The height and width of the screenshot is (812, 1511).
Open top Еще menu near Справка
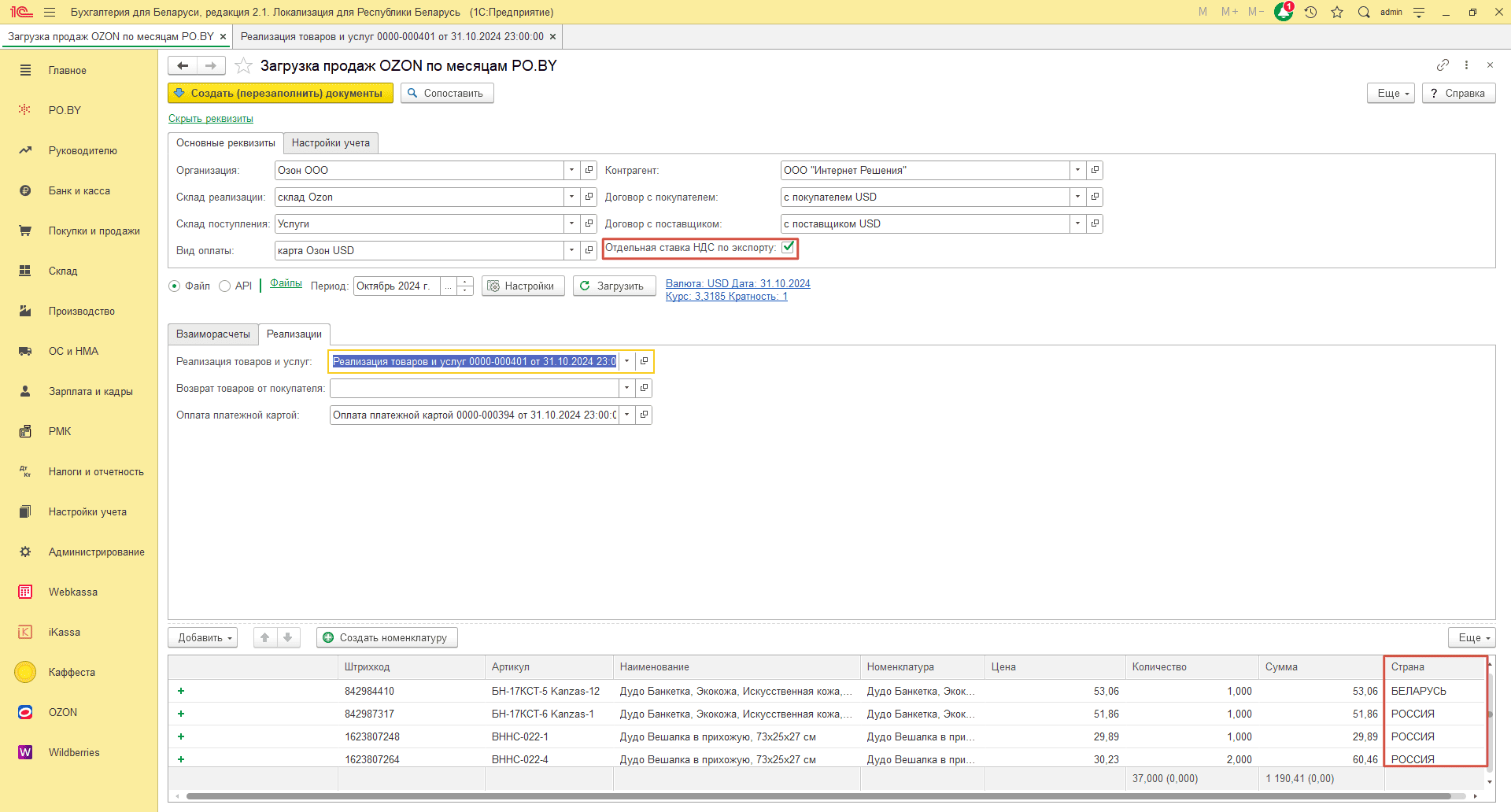point(1391,93)
